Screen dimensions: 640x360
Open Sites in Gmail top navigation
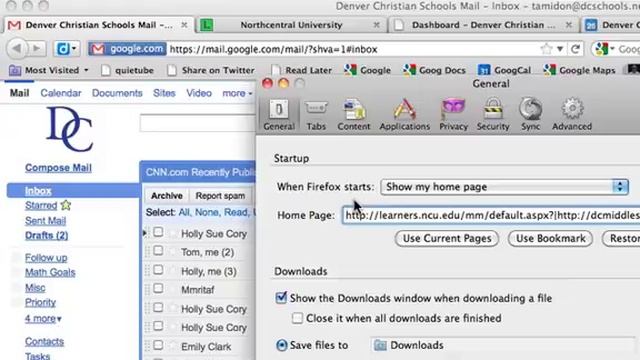pos(164,93)
